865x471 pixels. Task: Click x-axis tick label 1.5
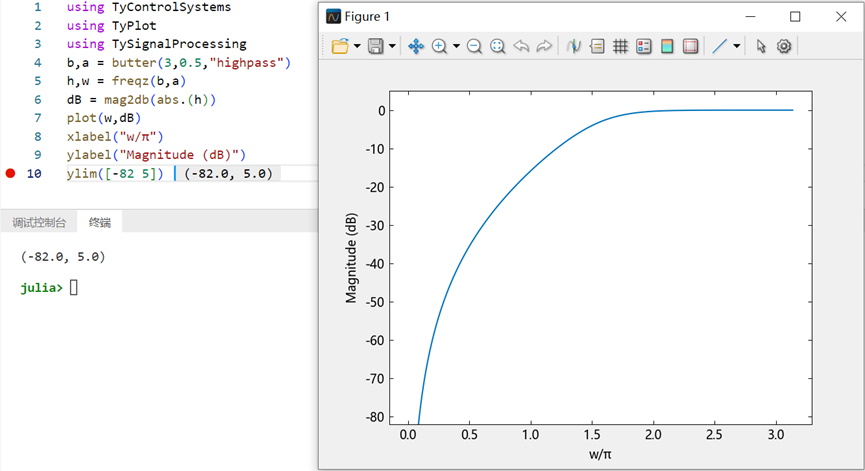pyautogui.click(x=592, y=435)
